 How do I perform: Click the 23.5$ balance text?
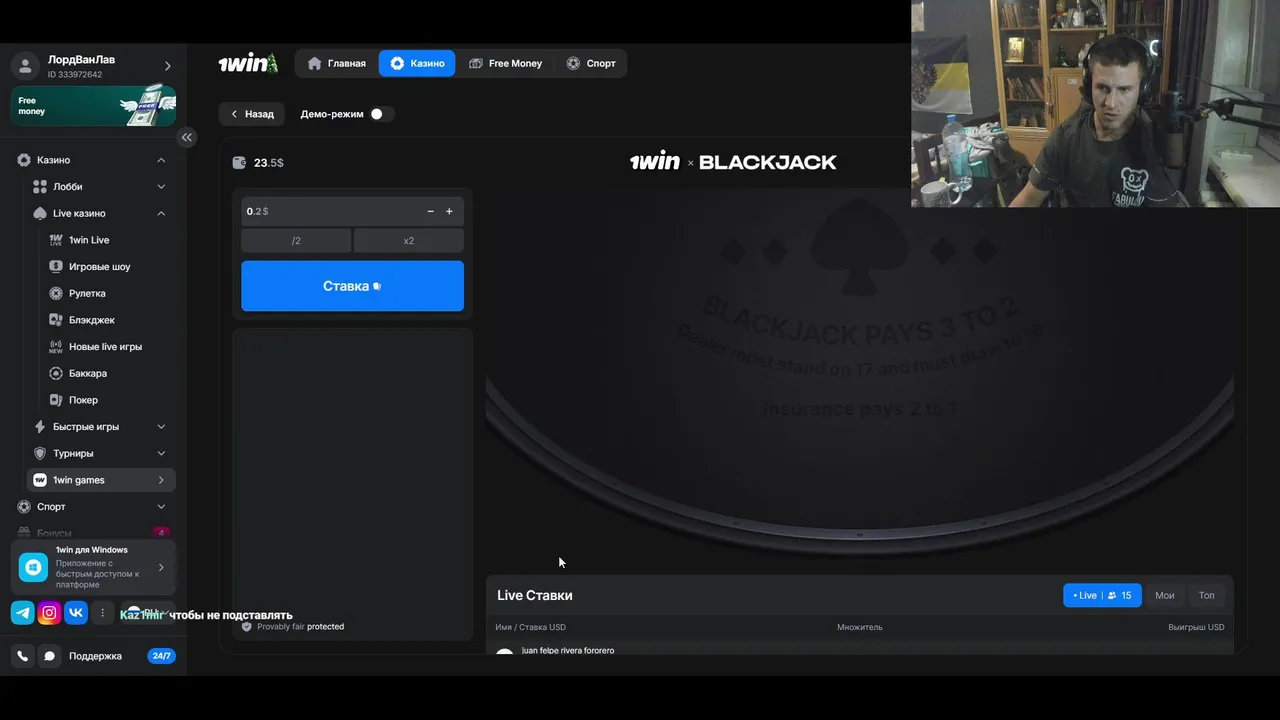coord(269,163)
